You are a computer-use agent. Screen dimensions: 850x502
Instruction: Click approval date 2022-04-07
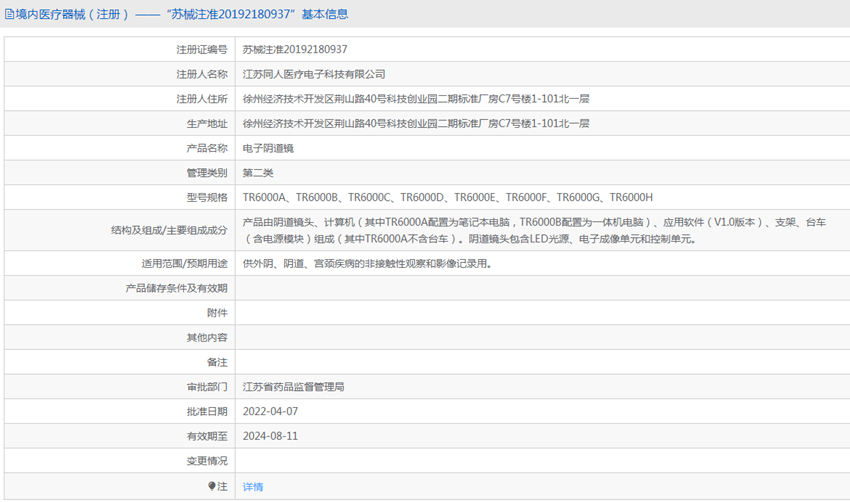[x=271, y=411]
